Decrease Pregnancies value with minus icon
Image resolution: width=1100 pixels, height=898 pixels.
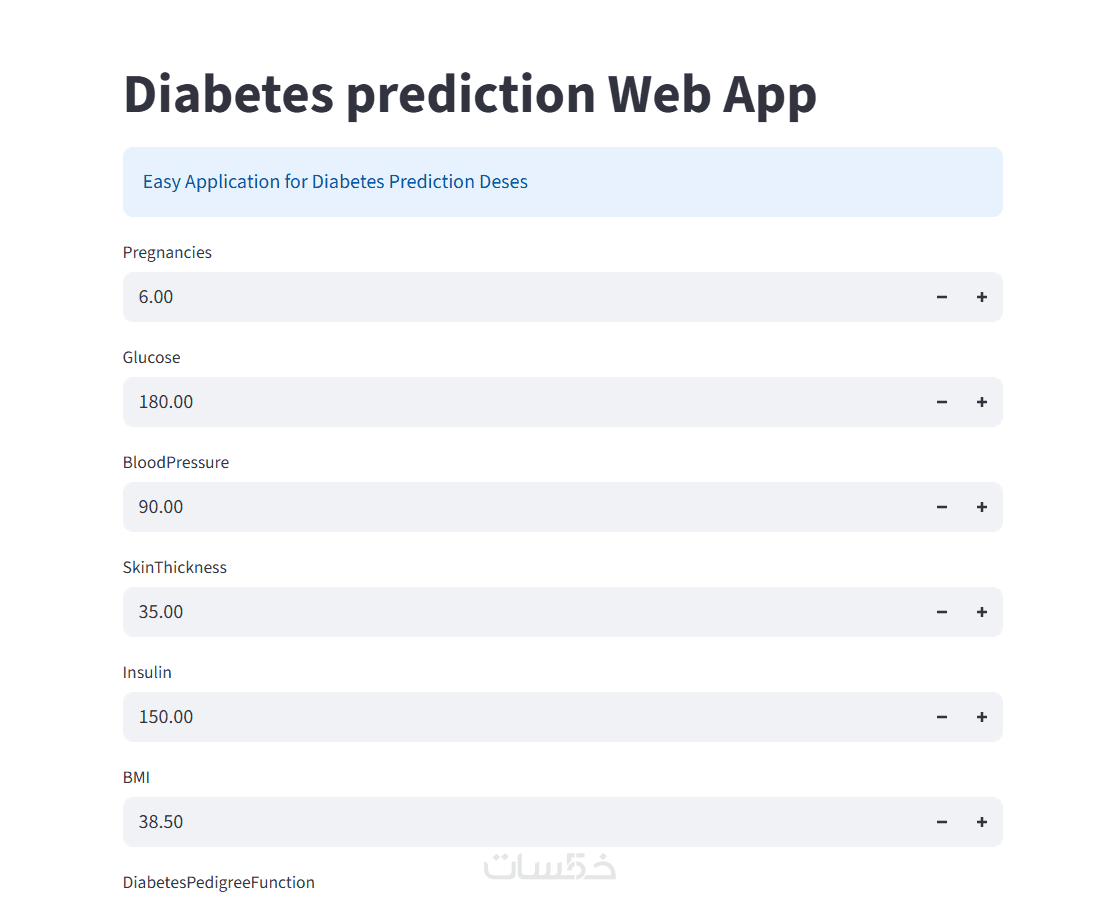tap(942, 297)
